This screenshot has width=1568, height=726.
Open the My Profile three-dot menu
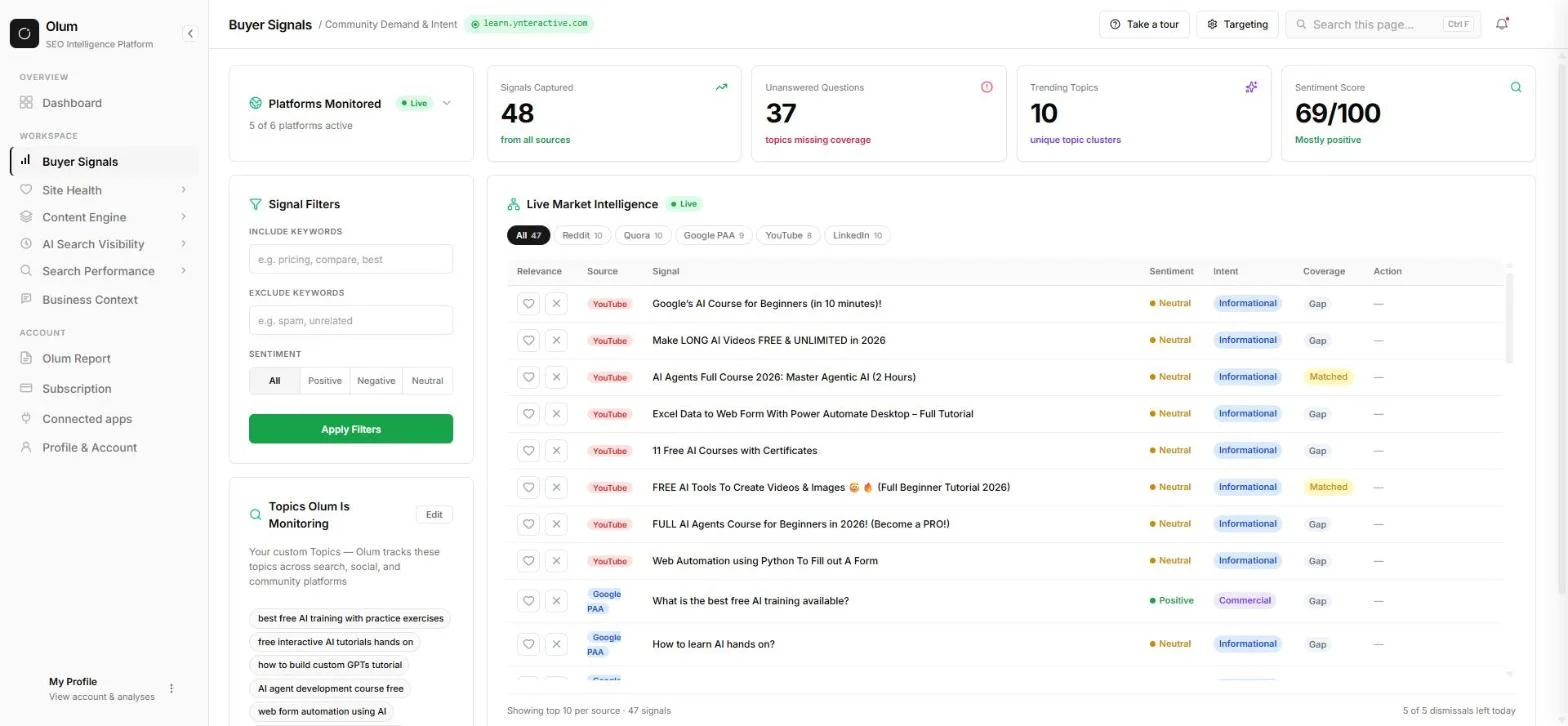171,688
